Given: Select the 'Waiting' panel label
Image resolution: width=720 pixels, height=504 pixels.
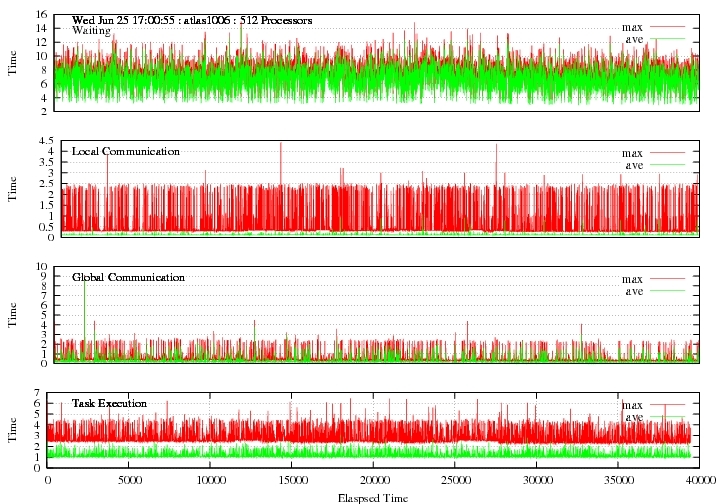Looking at the screenshot, I should (91, 31).
